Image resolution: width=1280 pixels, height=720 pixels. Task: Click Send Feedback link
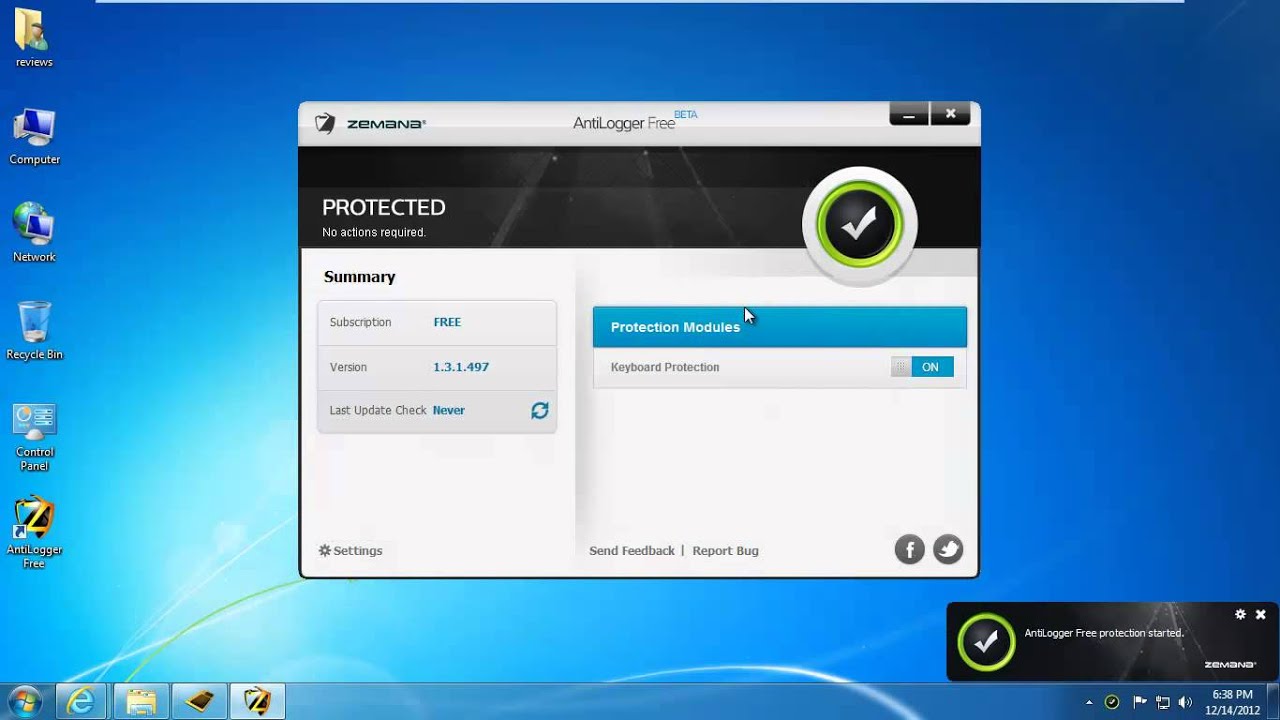tap(632, 551)
